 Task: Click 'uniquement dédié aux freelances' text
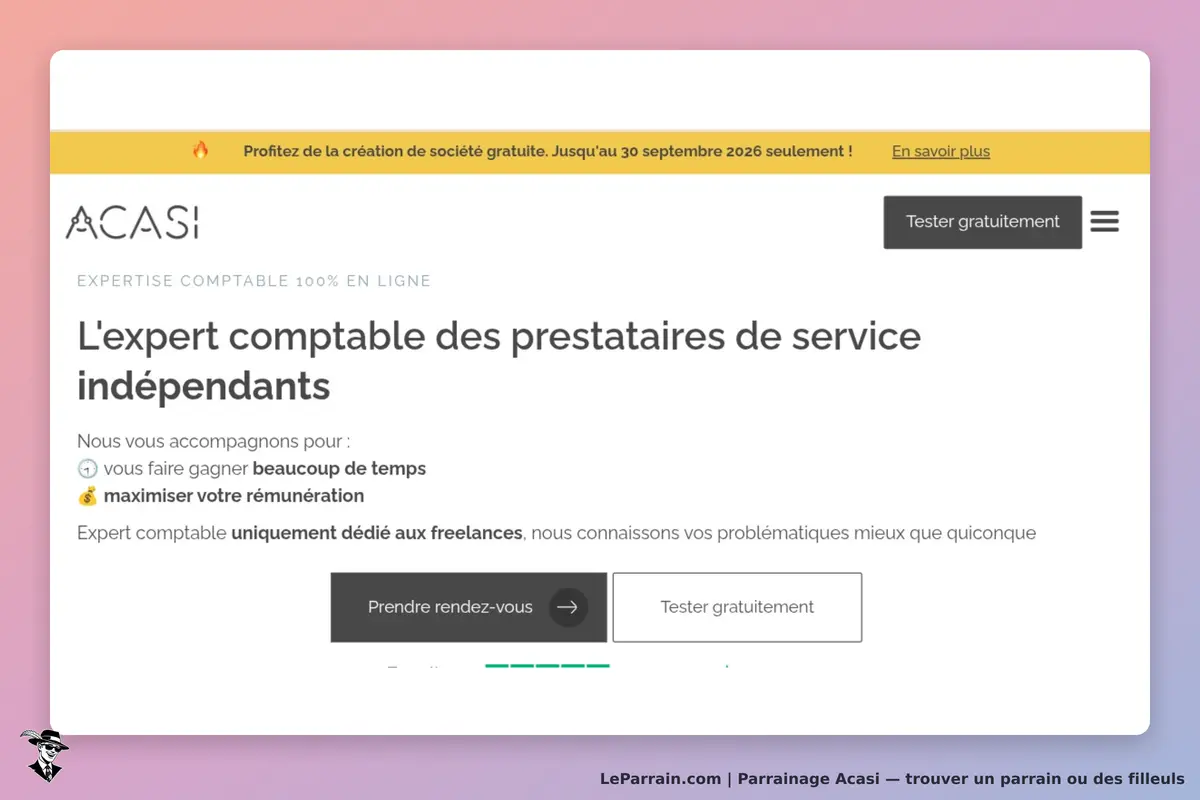[x=377, y=533]
